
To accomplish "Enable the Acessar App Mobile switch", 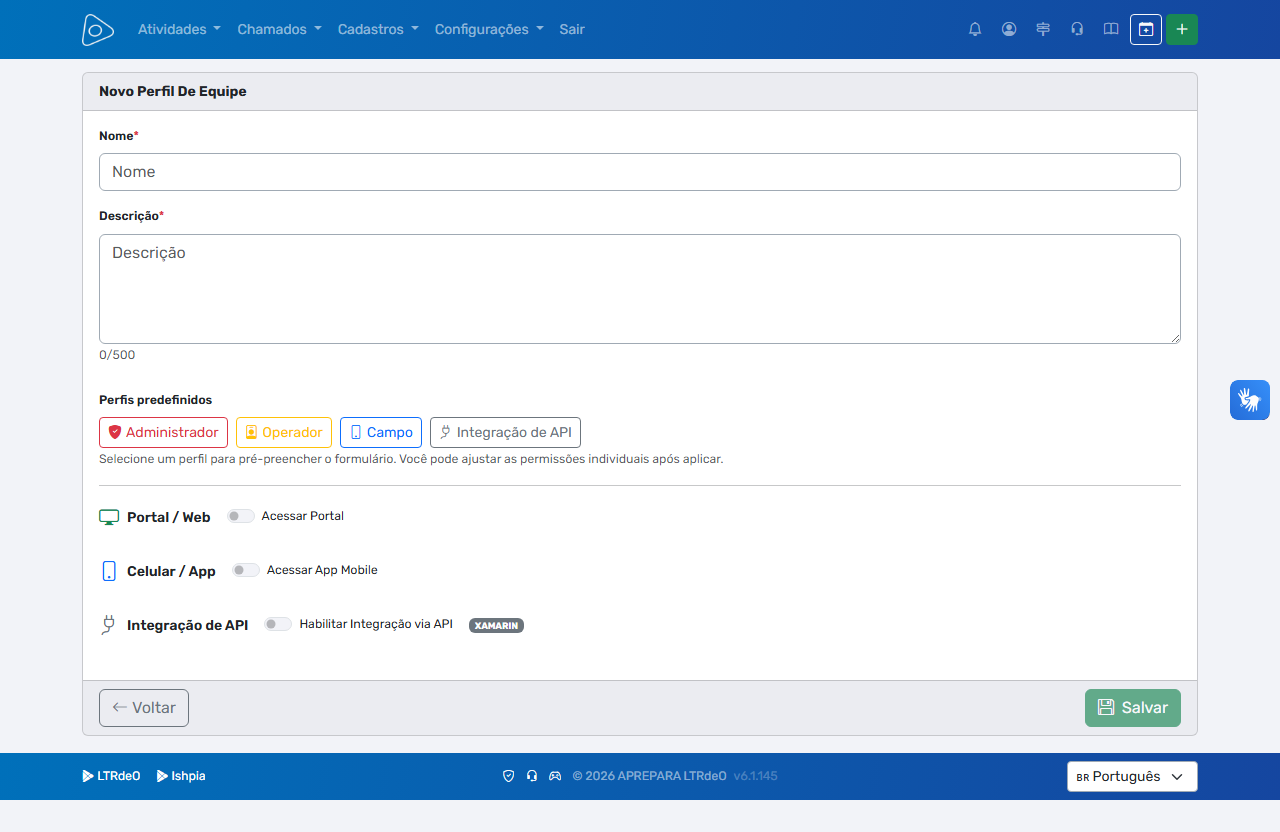I will (246, 570).
